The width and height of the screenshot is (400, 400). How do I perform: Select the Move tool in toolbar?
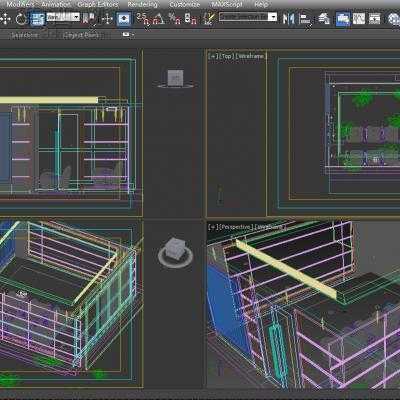coord(5,19)
